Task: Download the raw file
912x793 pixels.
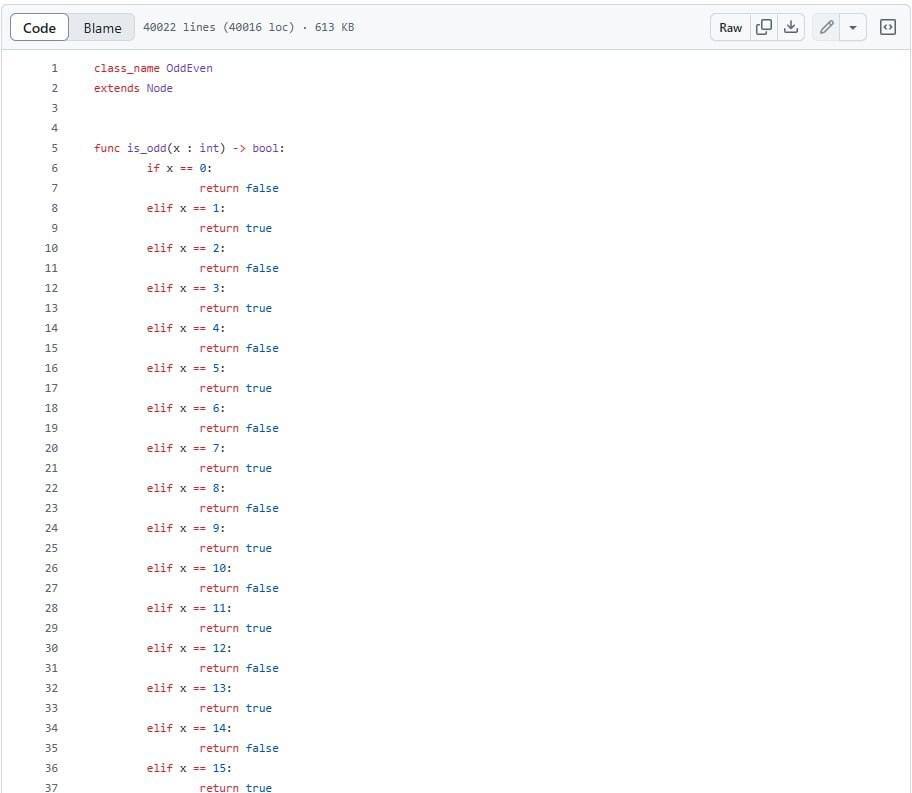Action: (x=791, y=27)
